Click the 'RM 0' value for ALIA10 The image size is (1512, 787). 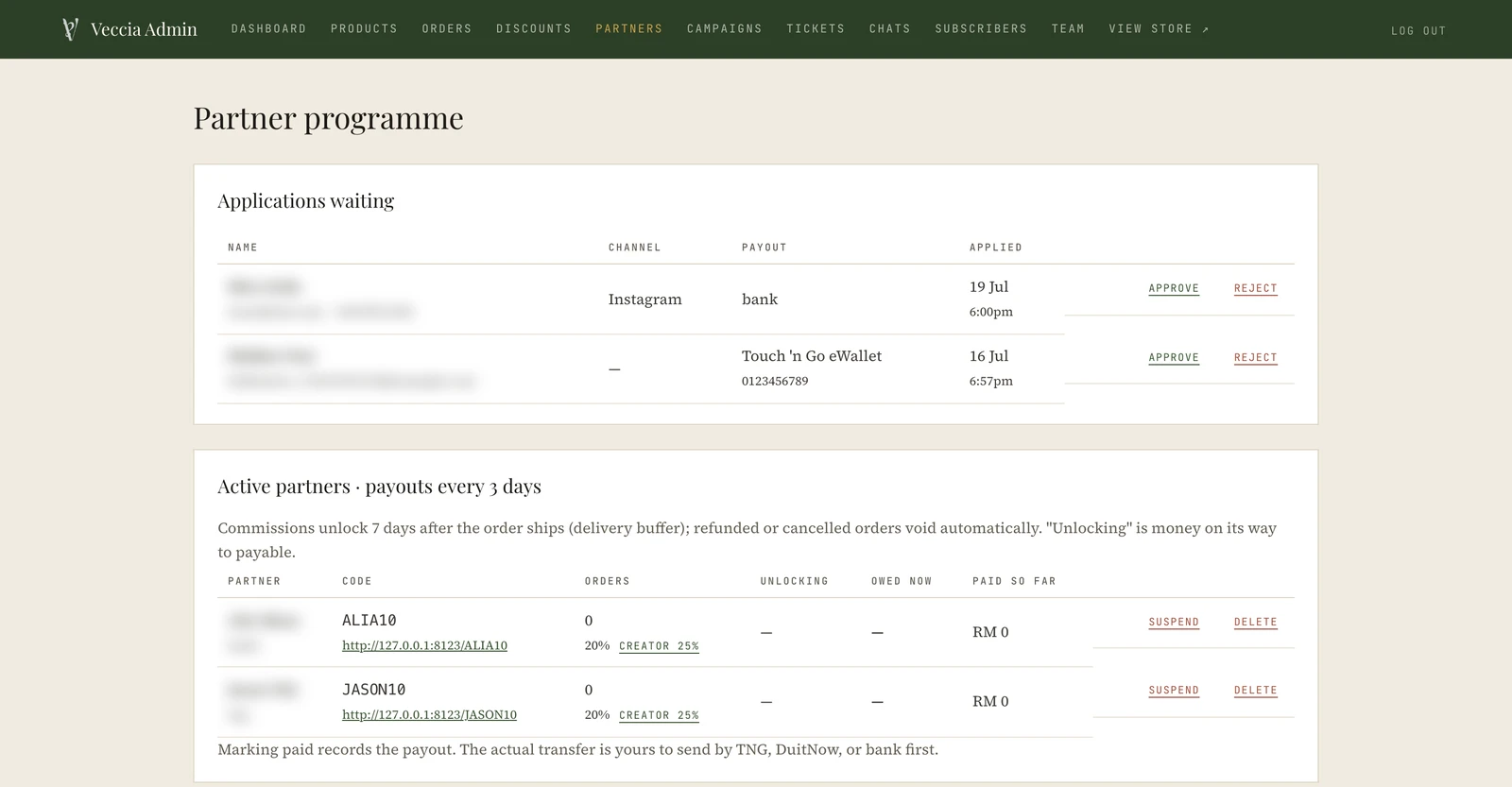coord(990,632)
